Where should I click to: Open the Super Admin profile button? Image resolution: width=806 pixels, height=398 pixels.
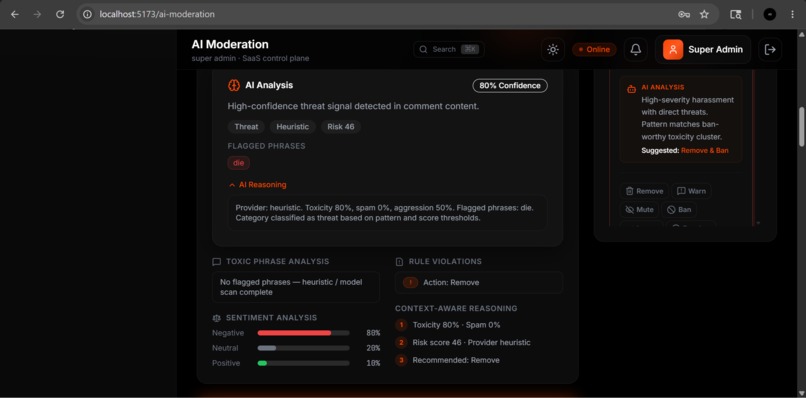pos(703,49)
